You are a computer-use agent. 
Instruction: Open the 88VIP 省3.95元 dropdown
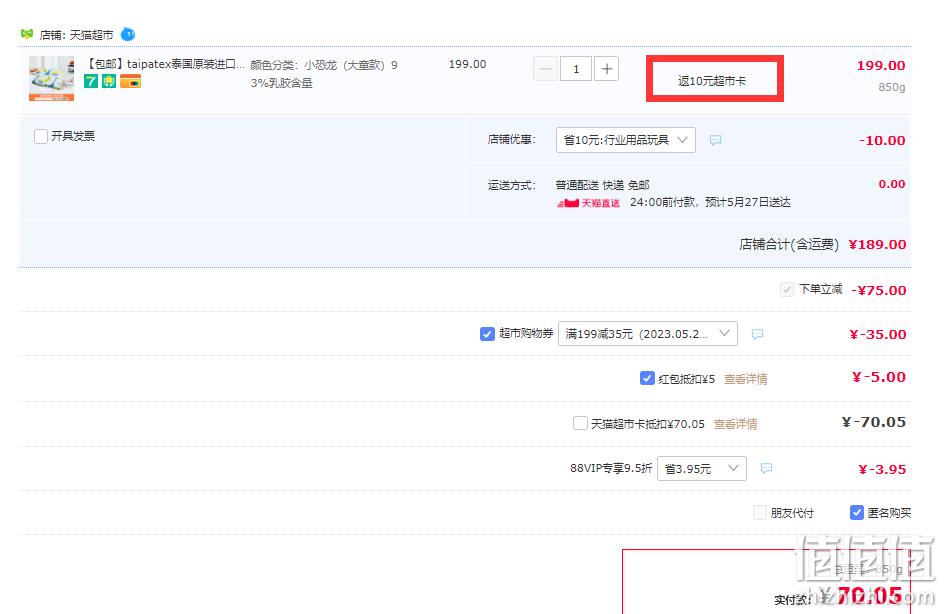click(702, 468)
